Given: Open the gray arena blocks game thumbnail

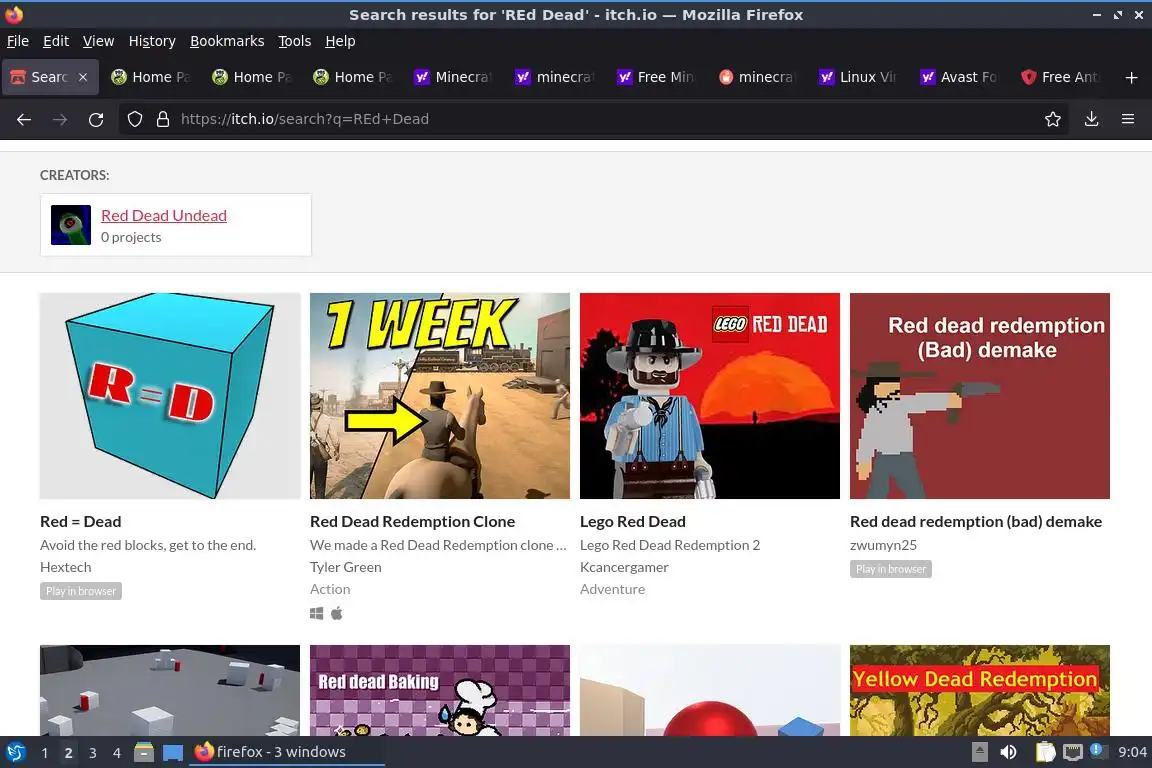Looking at the screenshot, I should tap(170, 690).
